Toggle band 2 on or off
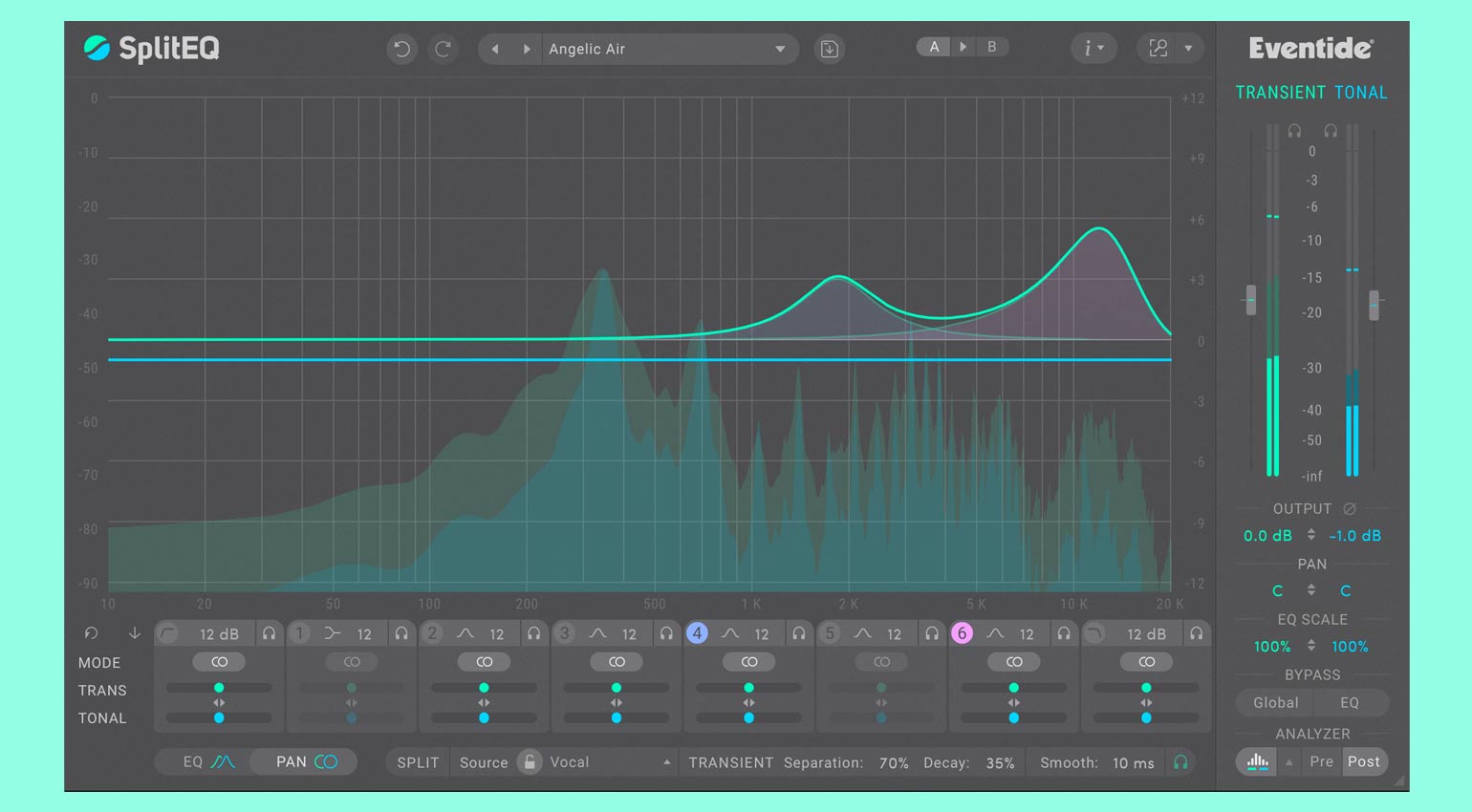 click(x=432, y=633)
